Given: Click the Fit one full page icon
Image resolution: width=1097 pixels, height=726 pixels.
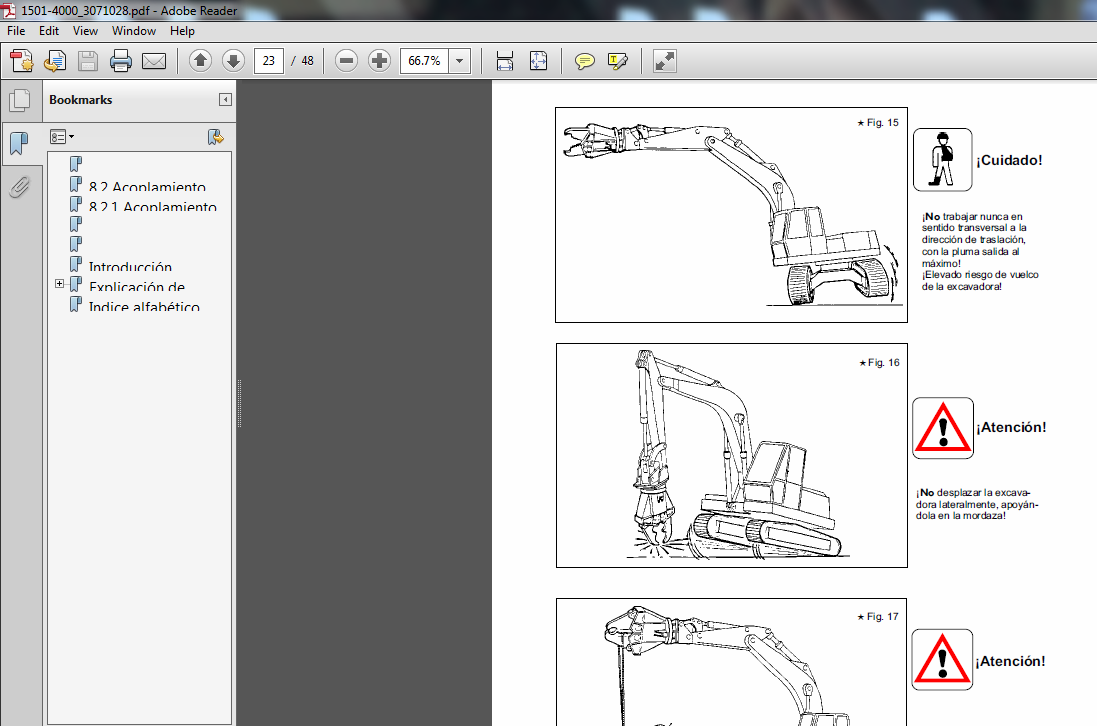Looking at the screenshot, I should 538,61.
